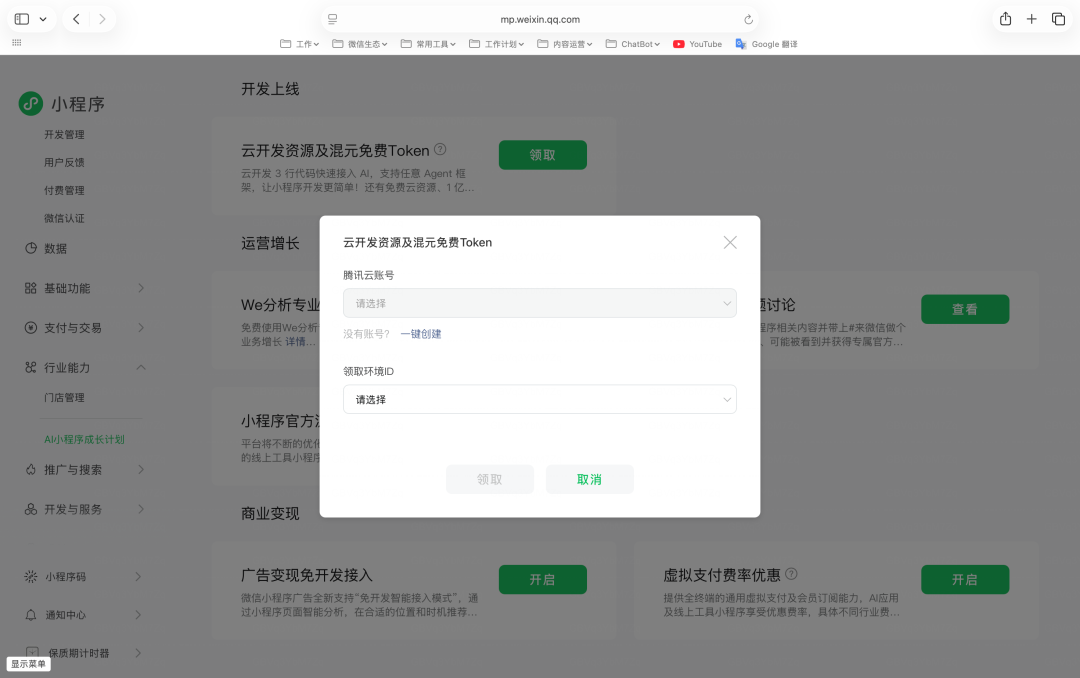Click the reload icon in the address bar
The height and width of the screenshot is (678, 1080).
click(x=748, y=18)
